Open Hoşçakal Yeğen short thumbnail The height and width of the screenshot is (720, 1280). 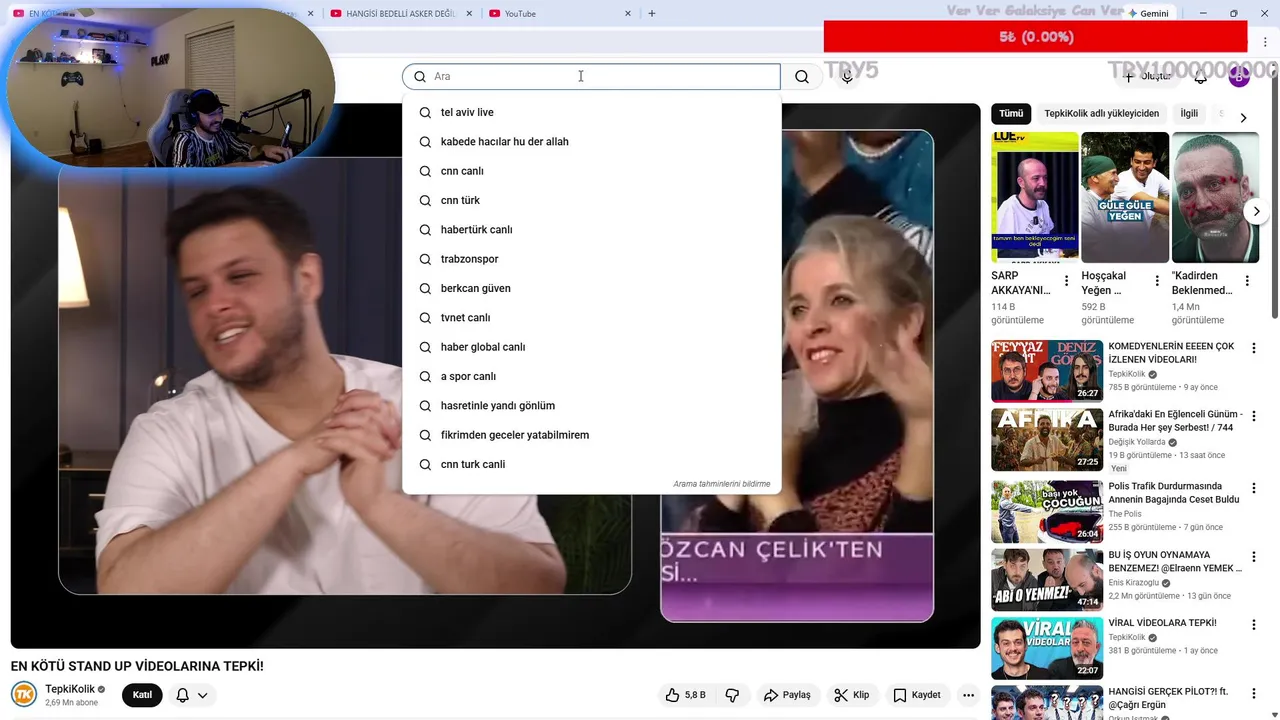click(x=1125, y=197)
